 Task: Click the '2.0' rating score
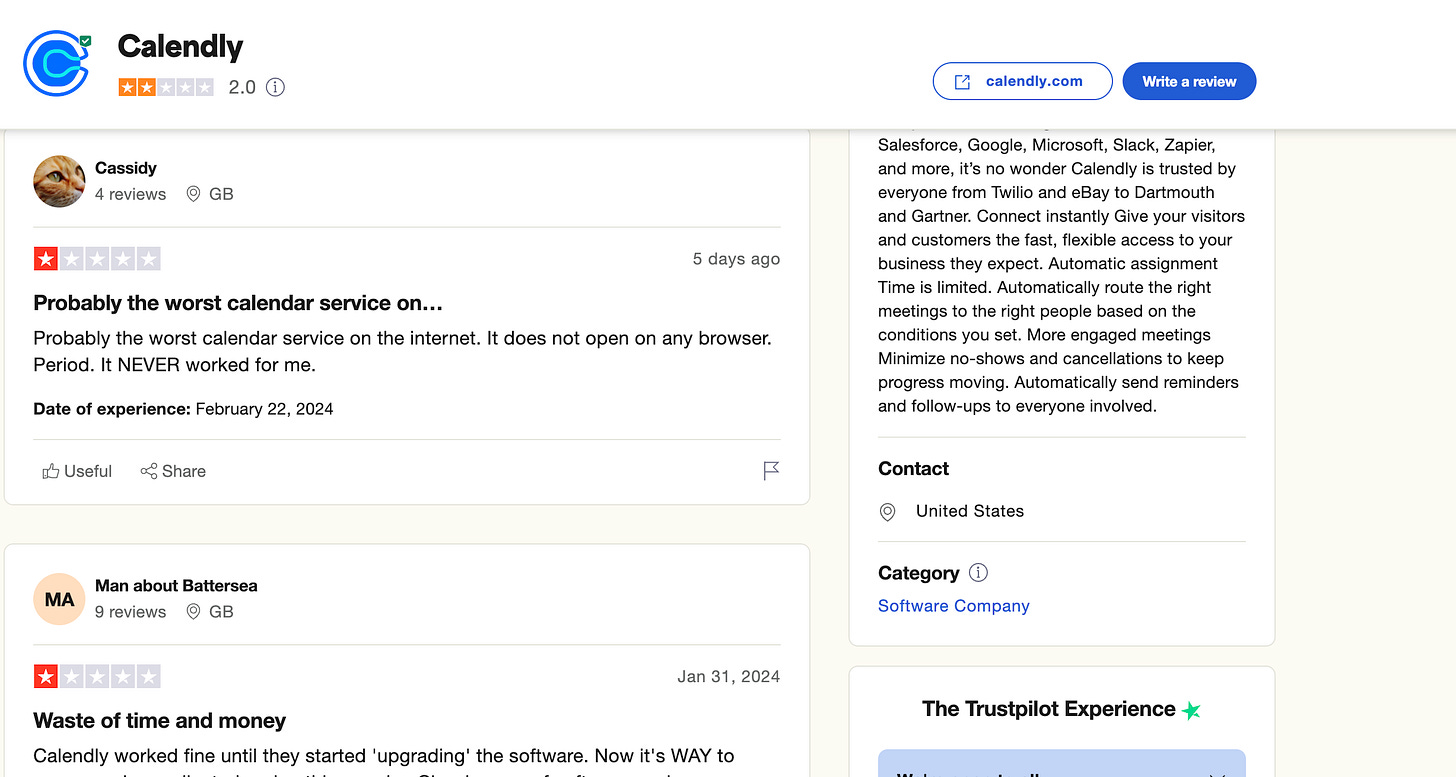point(242,87)
